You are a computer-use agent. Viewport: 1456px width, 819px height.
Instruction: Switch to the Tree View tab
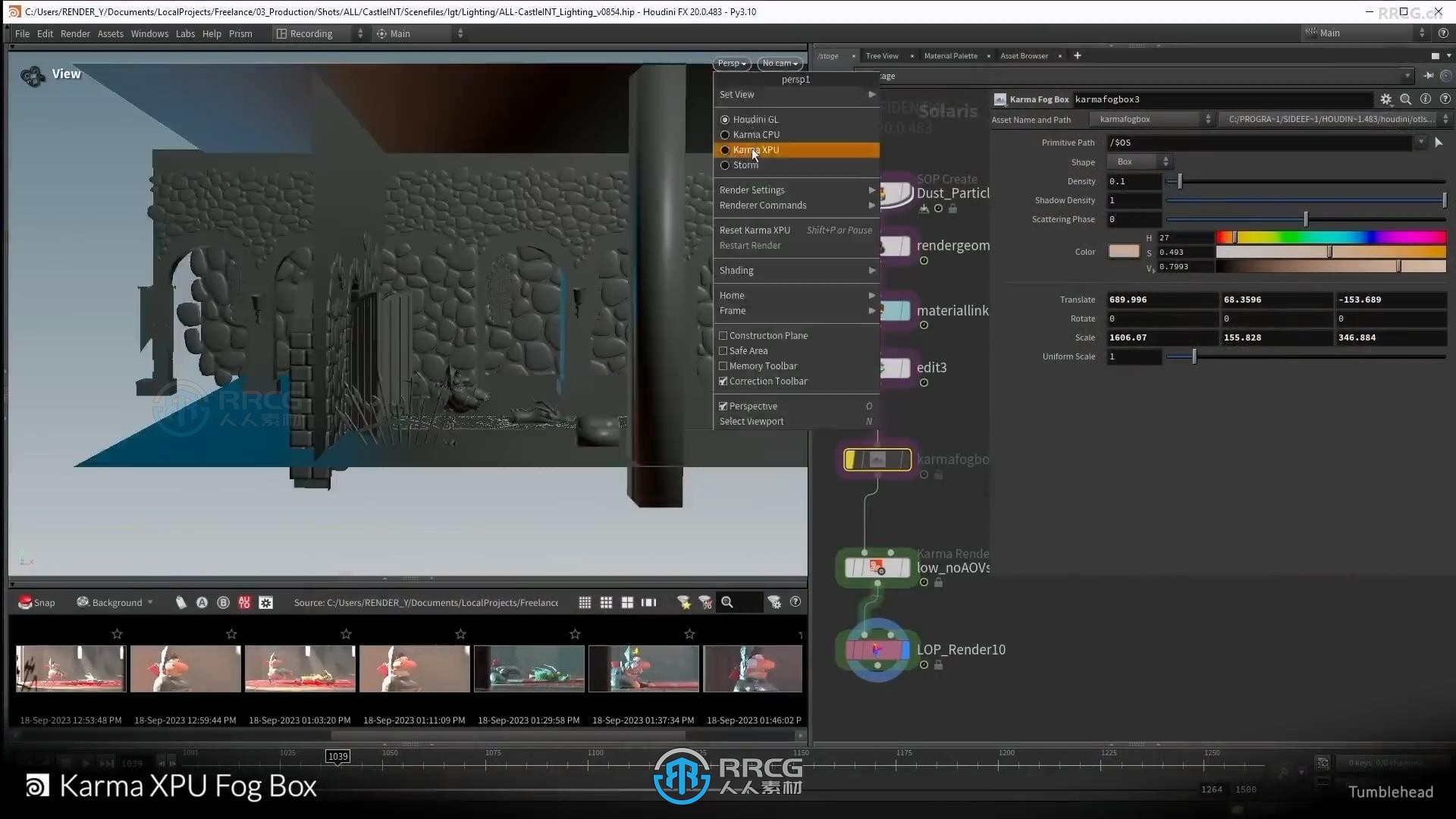pos(882,55)
